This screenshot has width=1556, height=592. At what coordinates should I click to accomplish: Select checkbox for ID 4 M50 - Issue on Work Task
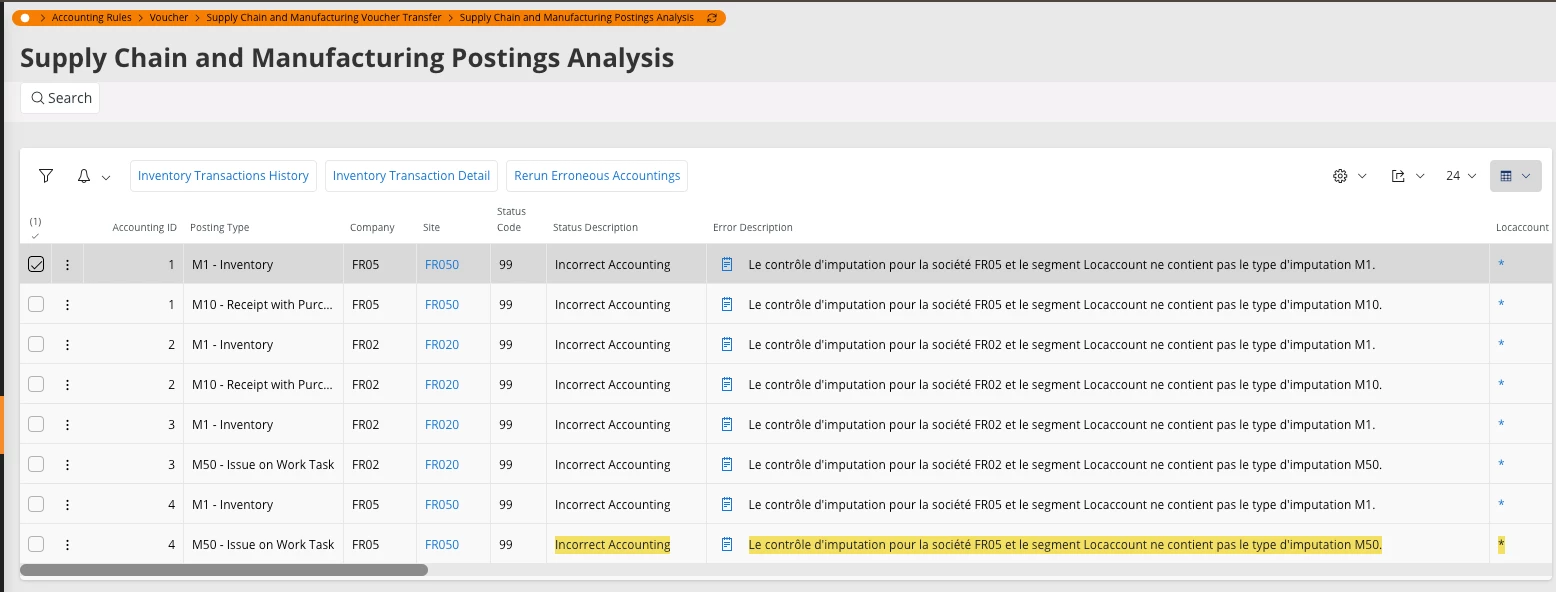36,545
